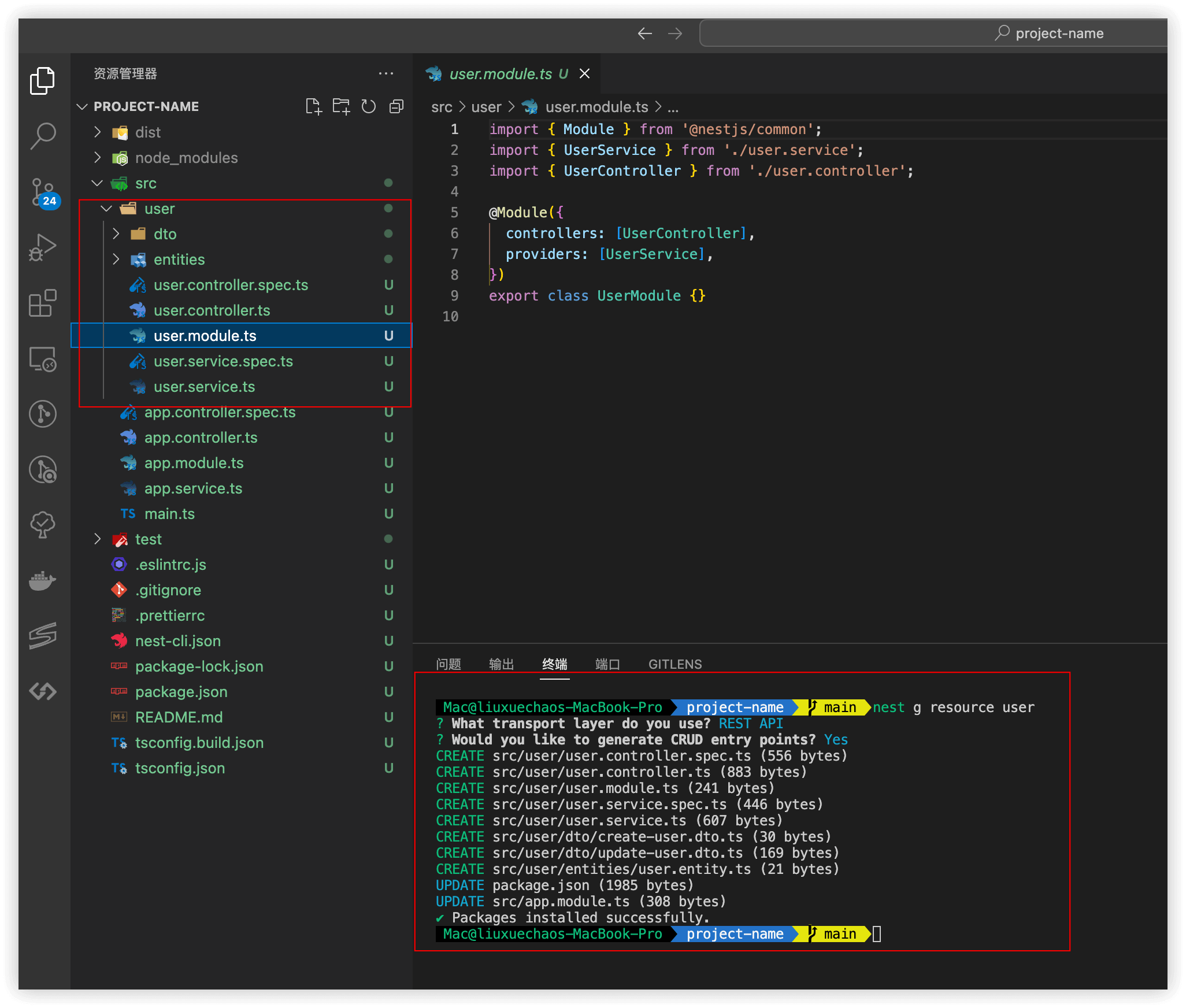The image size is (1186, 1008).
Task: Open the Extensions view
Action: coord(43,303)
